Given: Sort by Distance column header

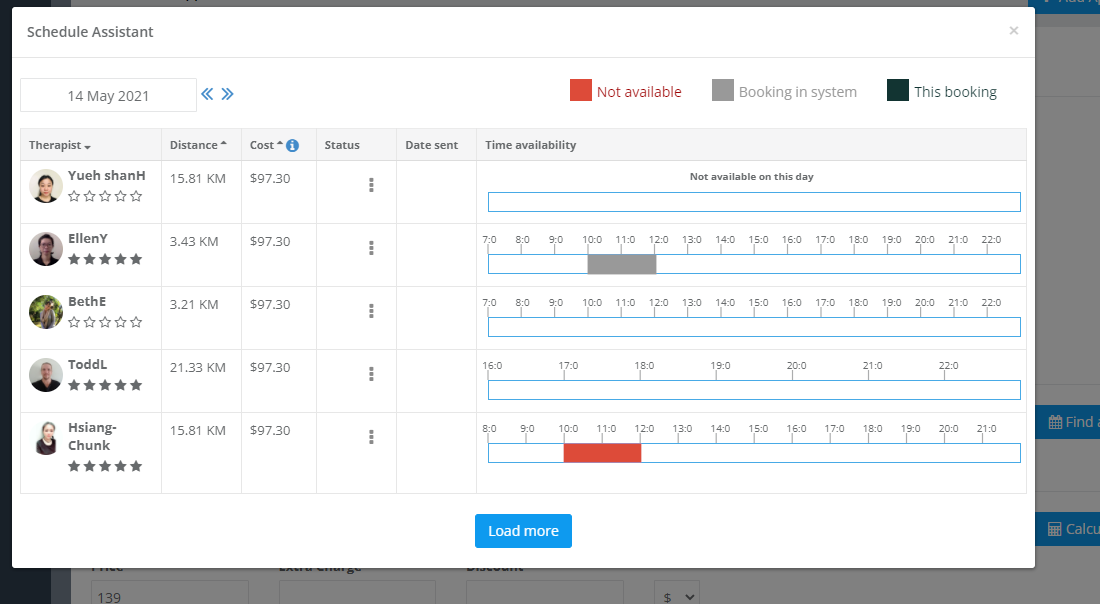Looking at the screenshot, I should (198, 145).
